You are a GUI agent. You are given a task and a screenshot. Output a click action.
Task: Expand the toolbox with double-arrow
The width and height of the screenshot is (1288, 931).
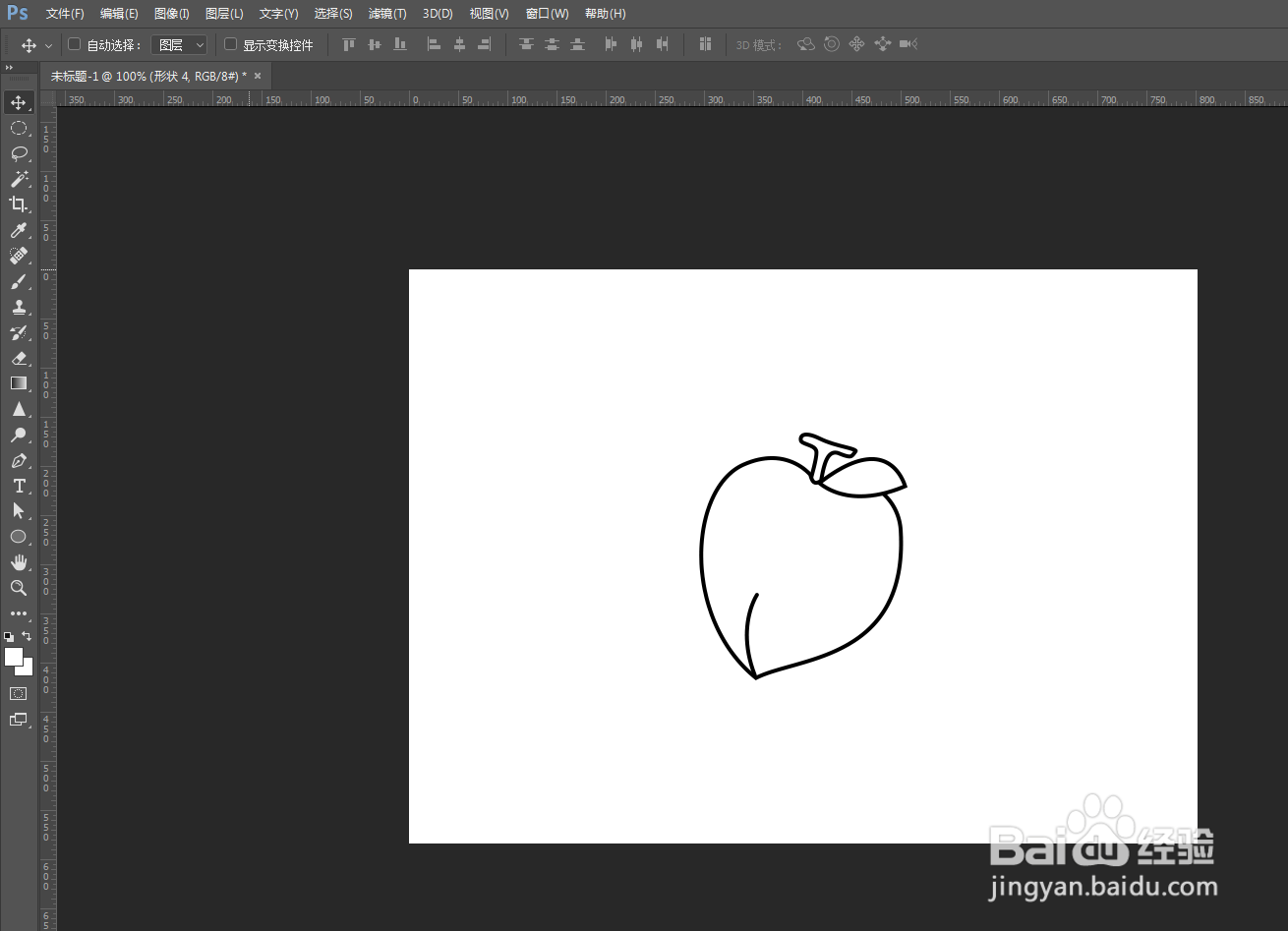point(9,68)
